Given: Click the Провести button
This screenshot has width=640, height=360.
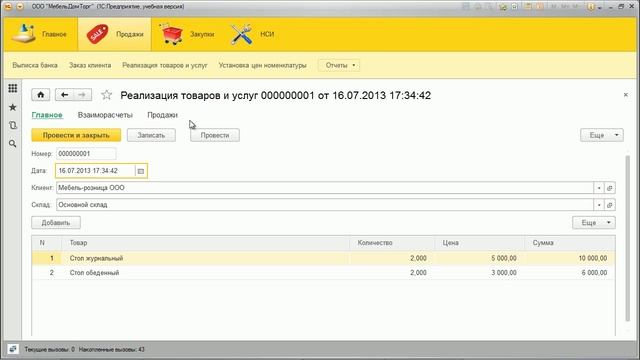Looking at the screenshot, I should click(x=215, y=135).
